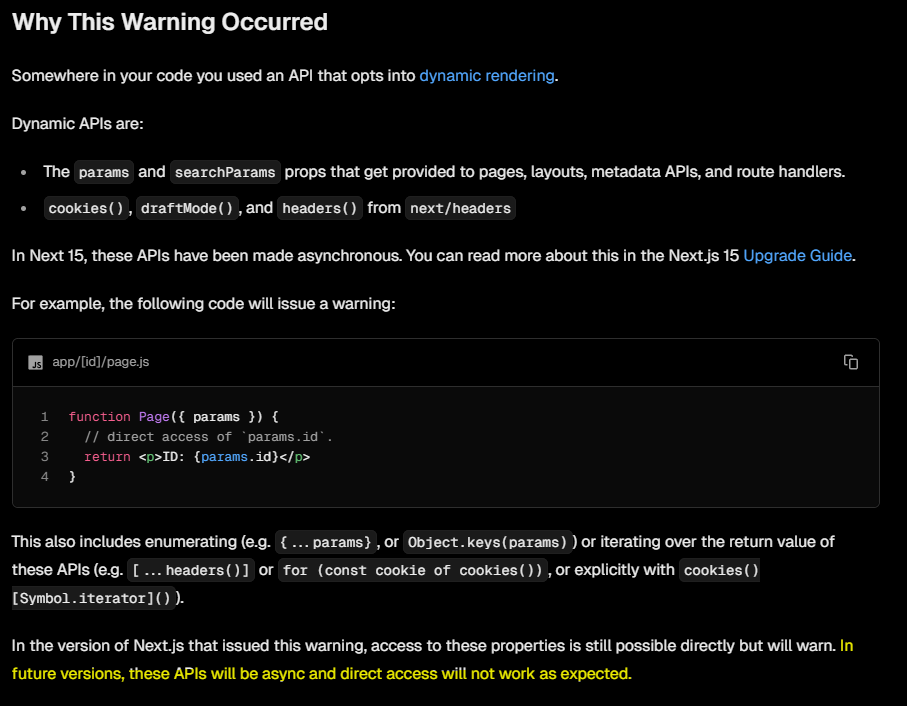Click line number 1 in the code block
Image resolution: width=907 pixels, height=706 pixels.
[45, 417]
